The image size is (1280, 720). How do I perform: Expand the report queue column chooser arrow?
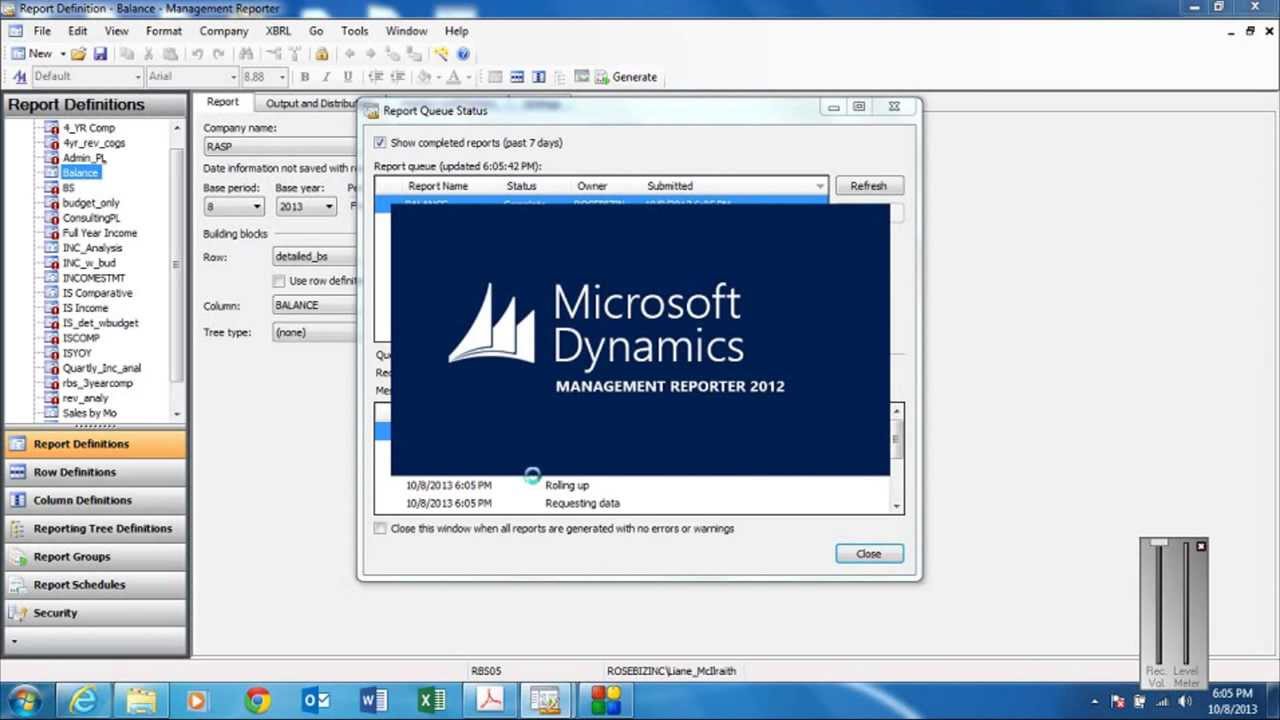click(820, 186)
